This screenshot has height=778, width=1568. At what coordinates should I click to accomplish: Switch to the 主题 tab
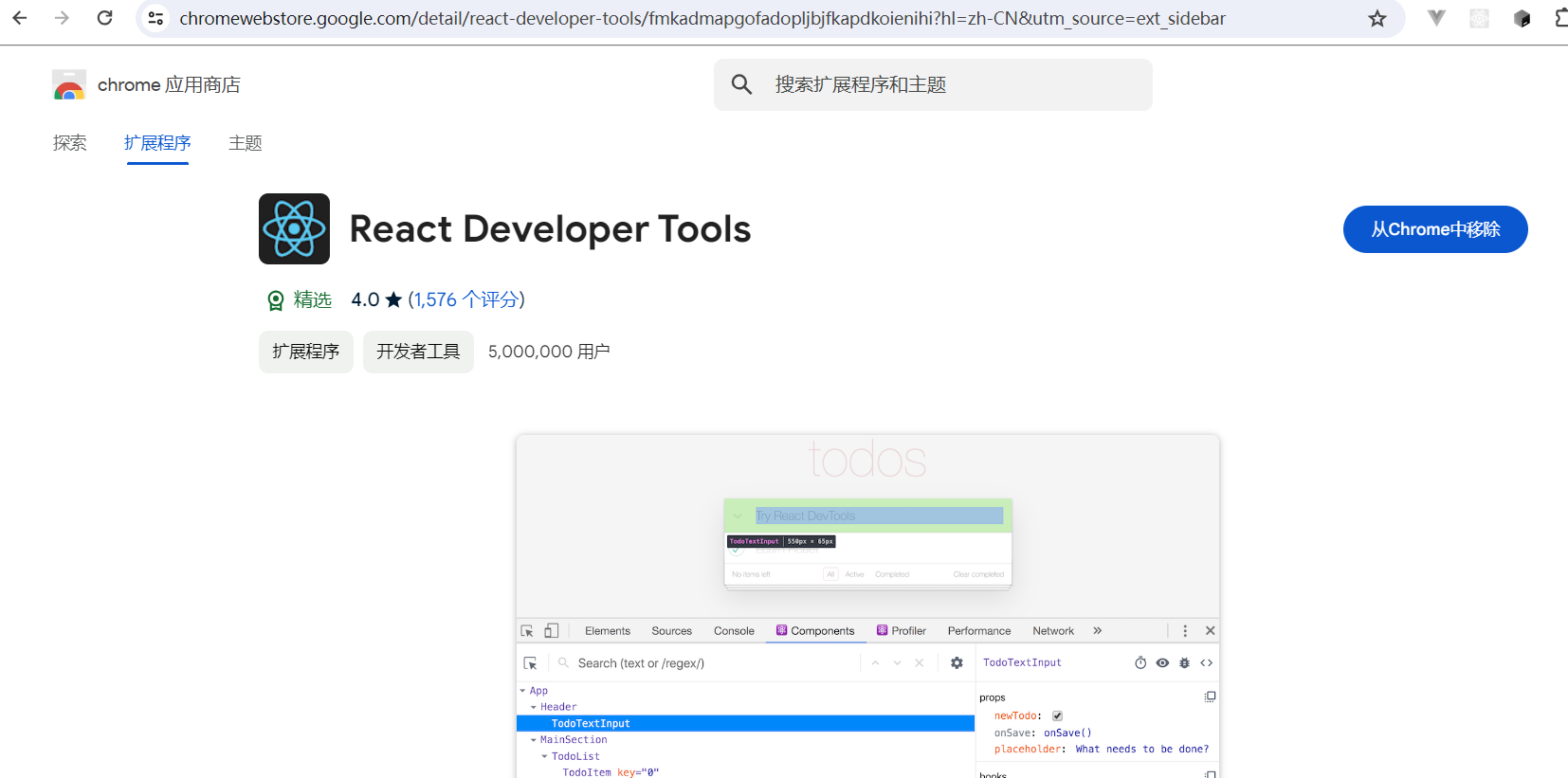(x=245, y=143)
